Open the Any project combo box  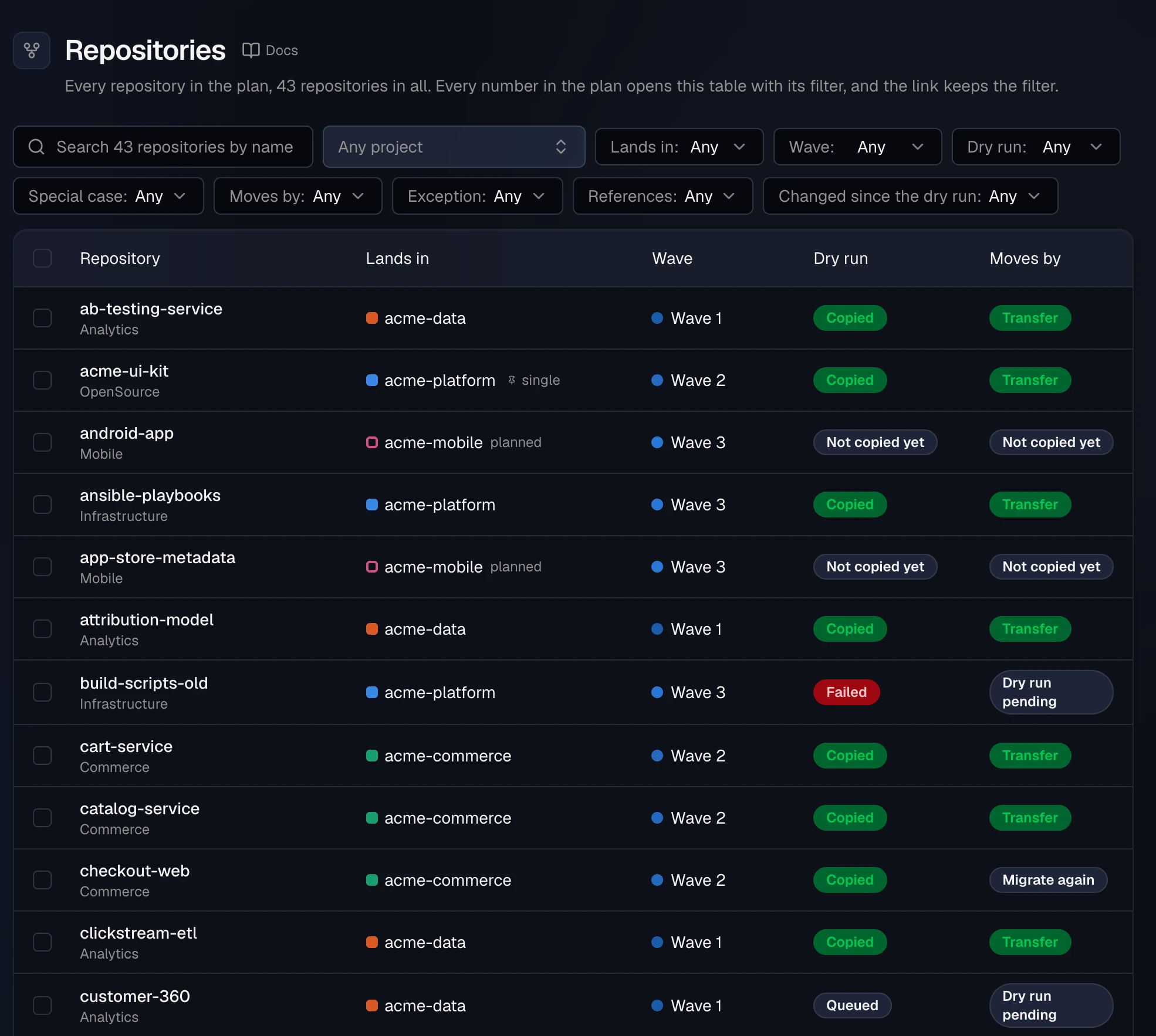pos(454,147)
